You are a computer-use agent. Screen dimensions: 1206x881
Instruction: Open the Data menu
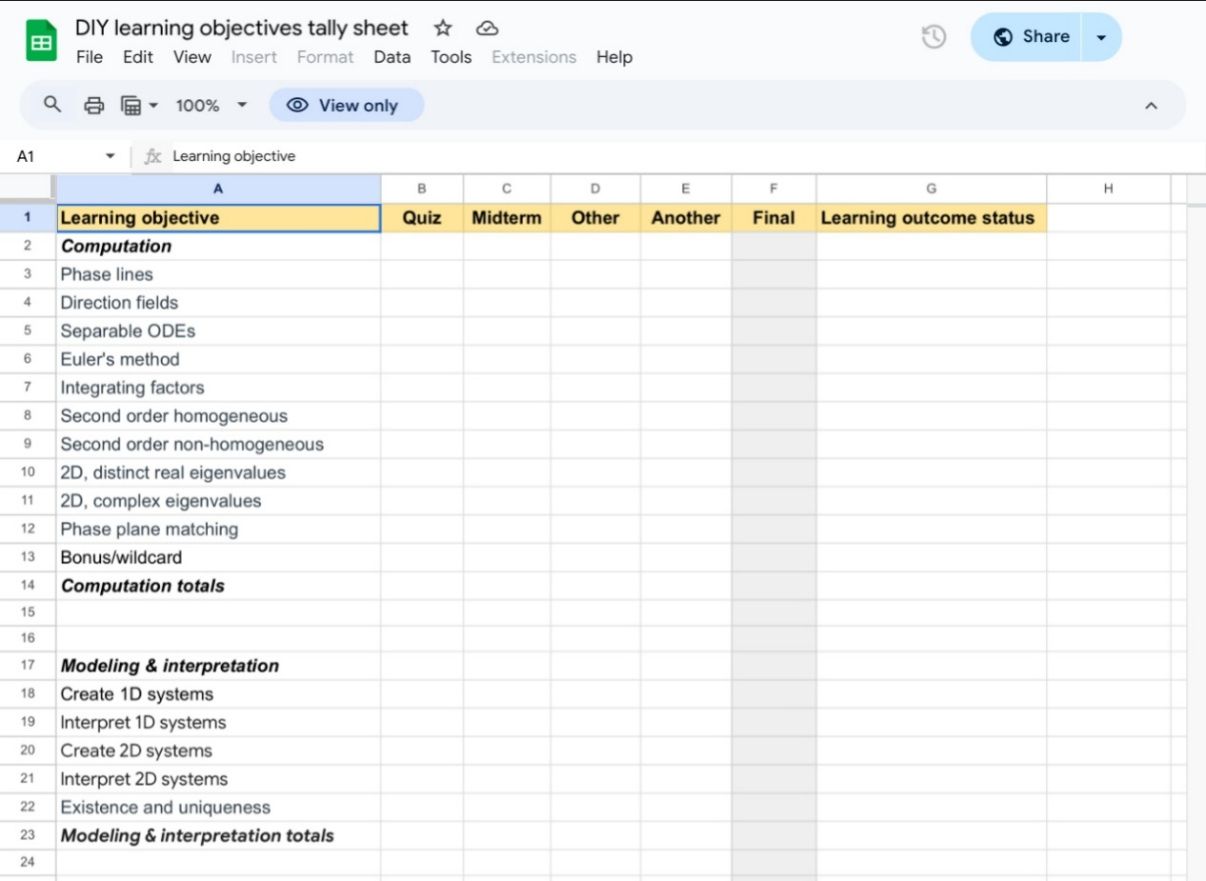click(392, 57)
